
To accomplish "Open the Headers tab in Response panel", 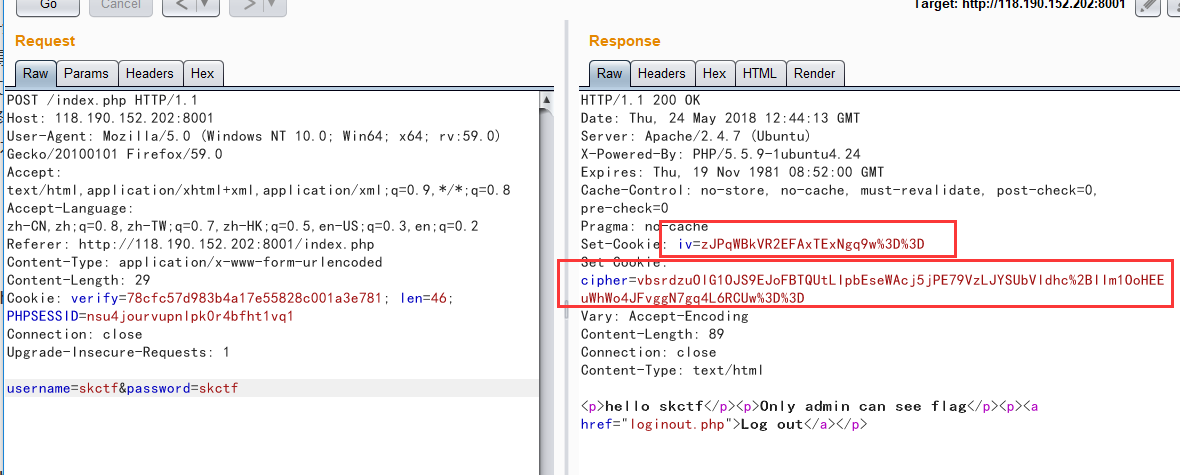I will (661, 73).
